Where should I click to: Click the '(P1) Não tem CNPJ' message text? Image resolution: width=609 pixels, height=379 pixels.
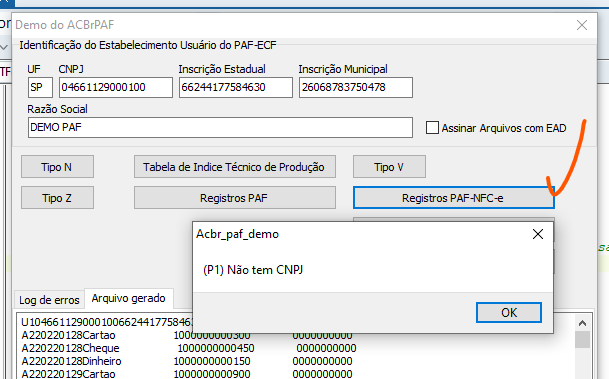point(253,270)
